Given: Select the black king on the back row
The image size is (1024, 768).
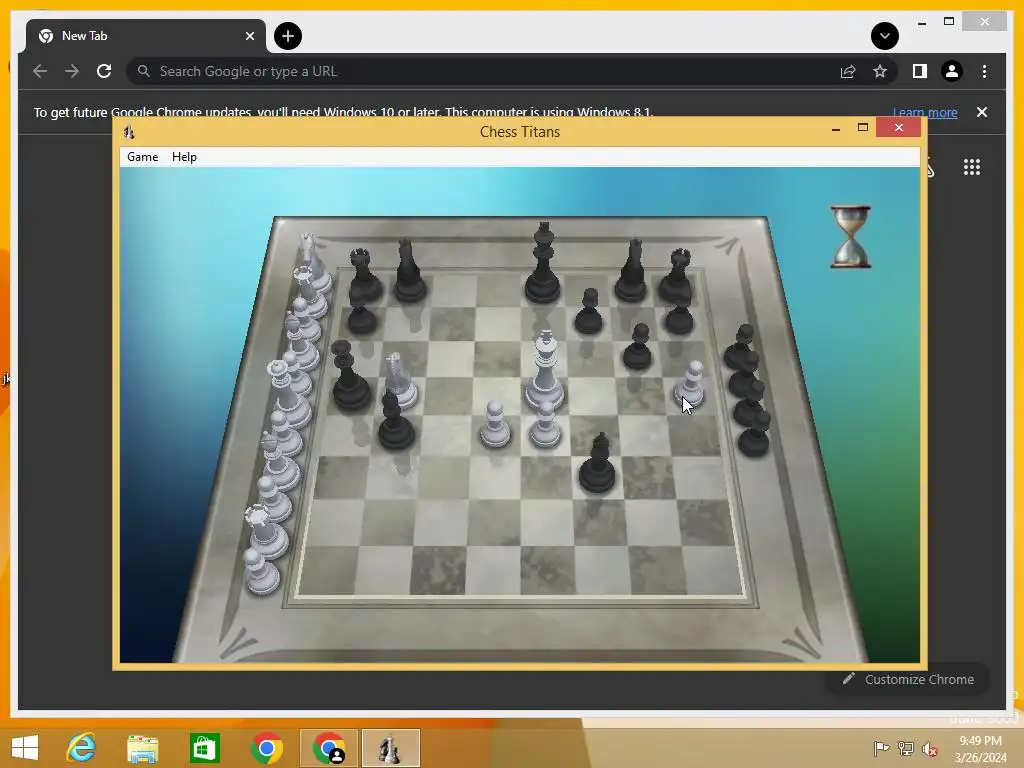Looking at the screenshot, I should (543, 263).
